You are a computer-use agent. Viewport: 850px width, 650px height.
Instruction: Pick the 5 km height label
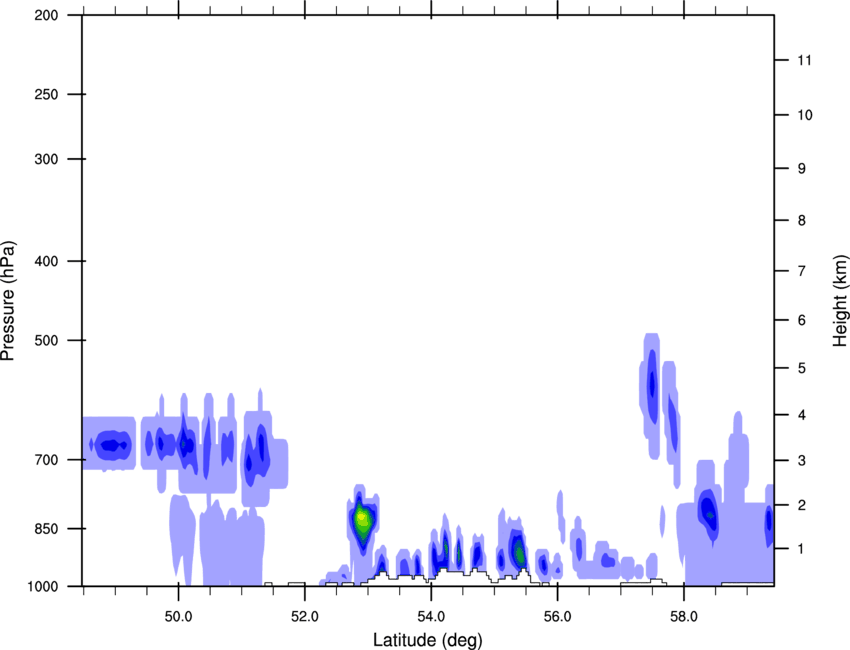point(802,368)
